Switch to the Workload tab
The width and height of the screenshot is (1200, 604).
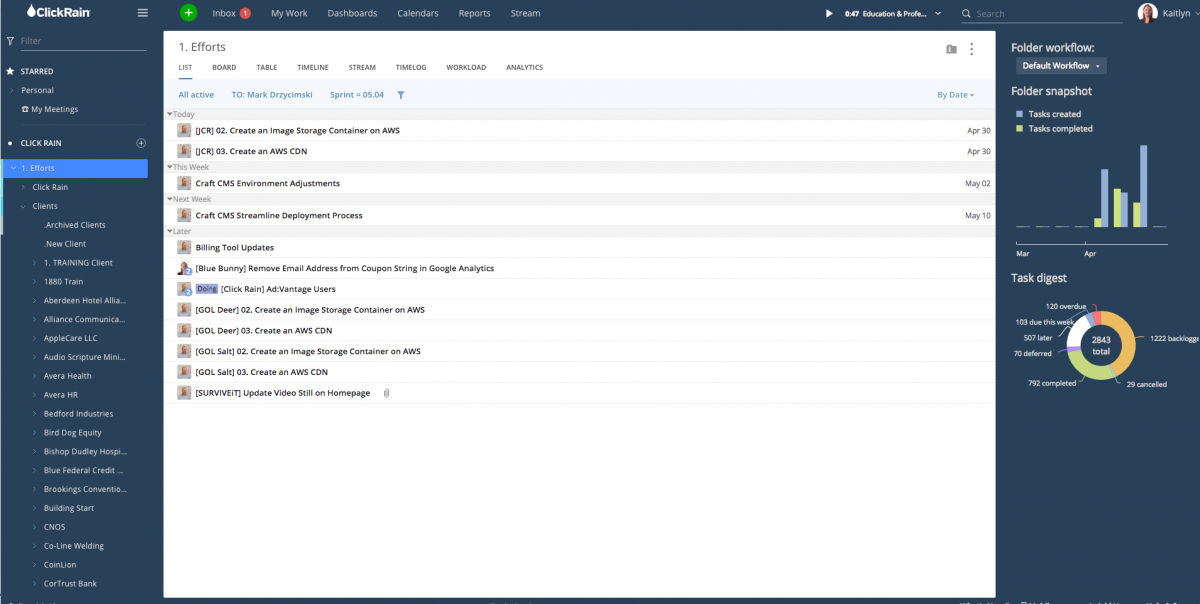[x=466, y=67]
